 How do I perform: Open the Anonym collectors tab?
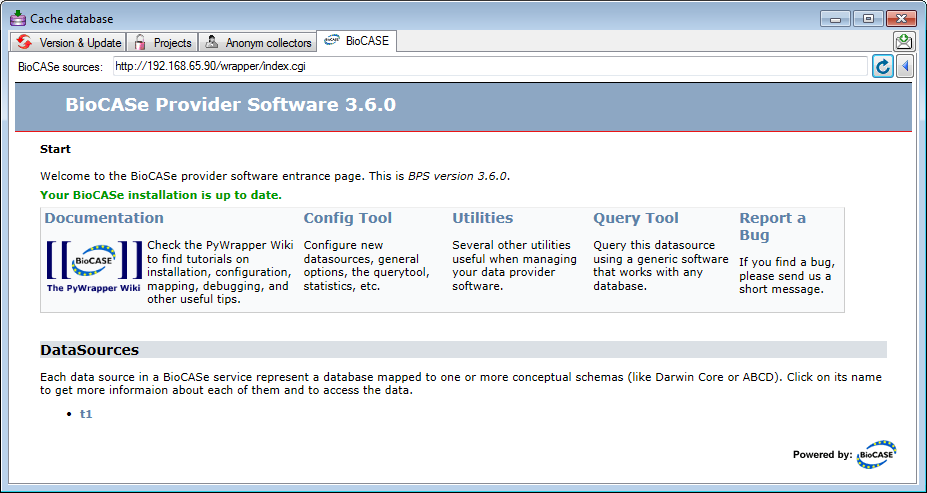point(257,43)
